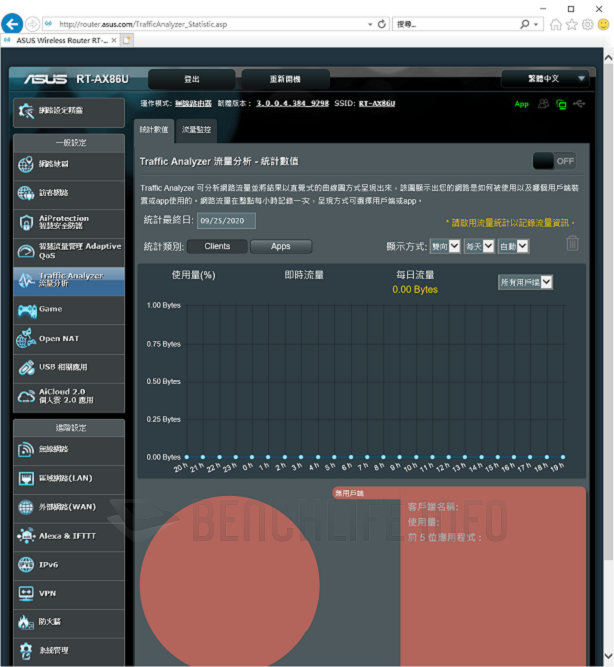The width and height of the screenshot is (614, 667).
Task: Open a new browser tab
Action: (127, 40)
